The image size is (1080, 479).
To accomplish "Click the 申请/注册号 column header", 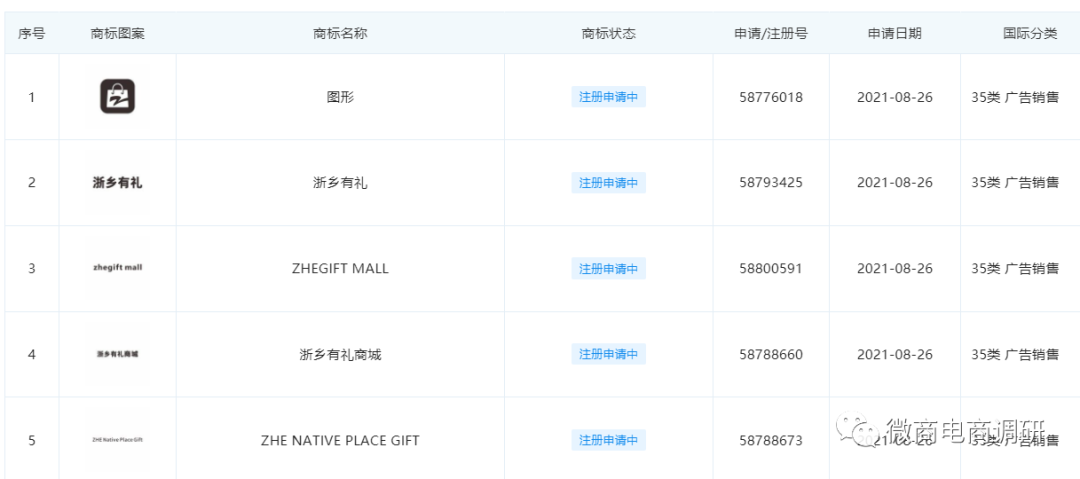I will (x=771, y=34).
